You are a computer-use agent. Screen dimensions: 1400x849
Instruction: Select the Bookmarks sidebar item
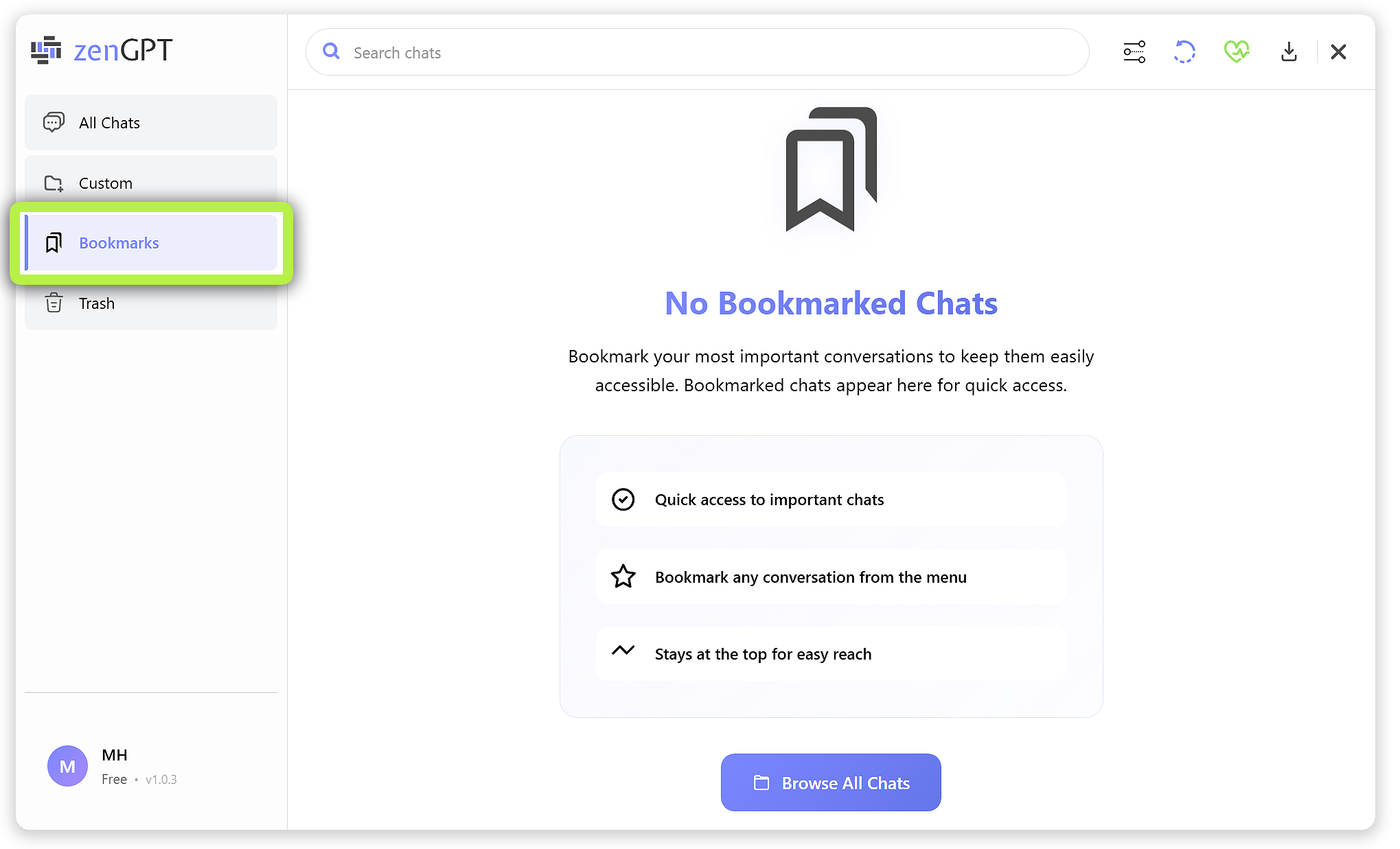pos(151,243)
